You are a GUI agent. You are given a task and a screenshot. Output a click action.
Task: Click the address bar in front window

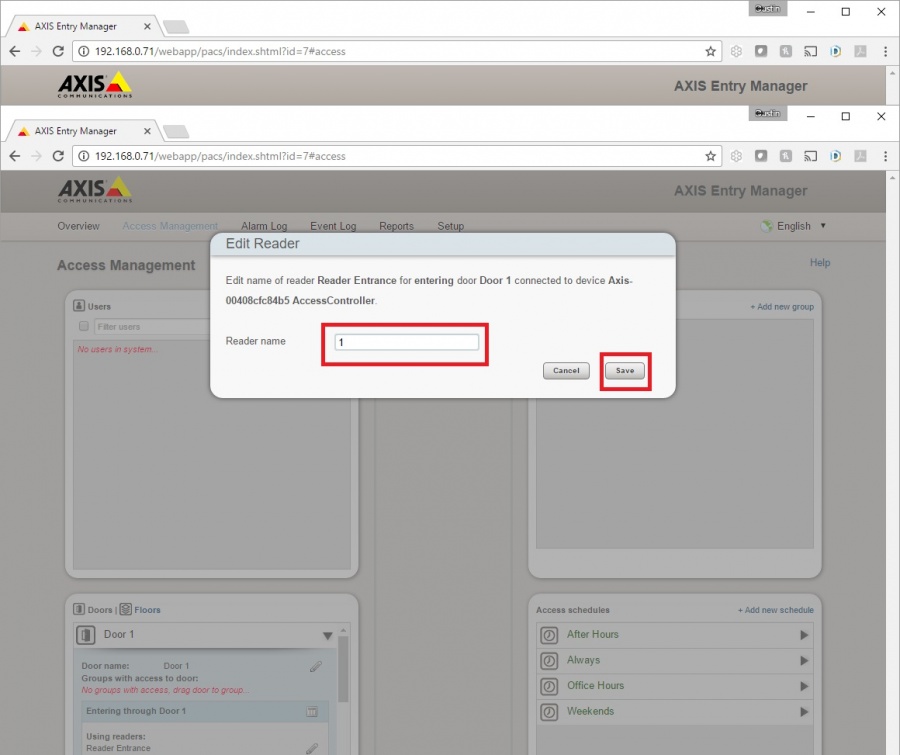click(396, 156)
